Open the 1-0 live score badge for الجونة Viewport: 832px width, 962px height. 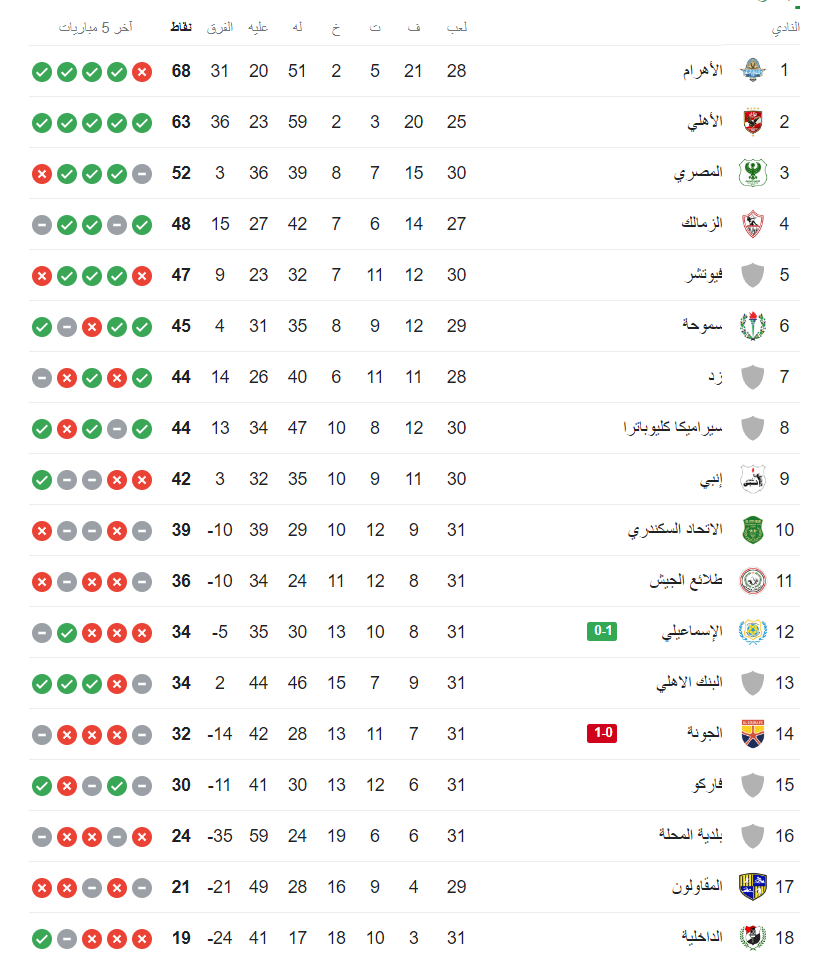coord(601,734)
